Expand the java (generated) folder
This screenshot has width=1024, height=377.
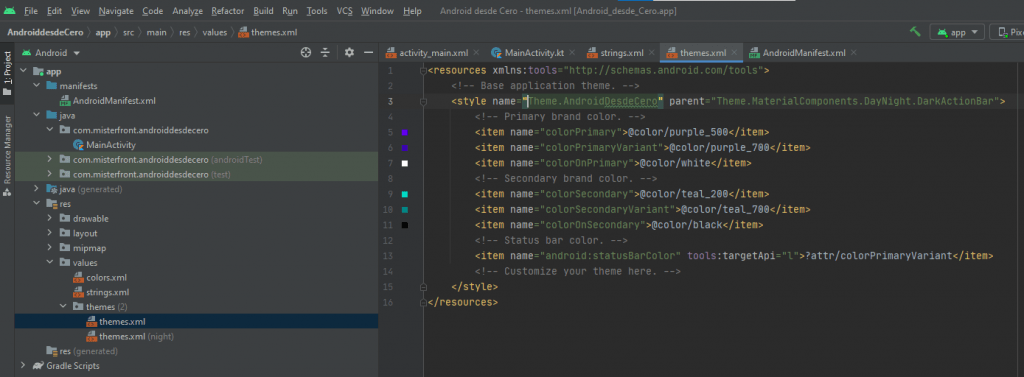(x=37, y=189)
